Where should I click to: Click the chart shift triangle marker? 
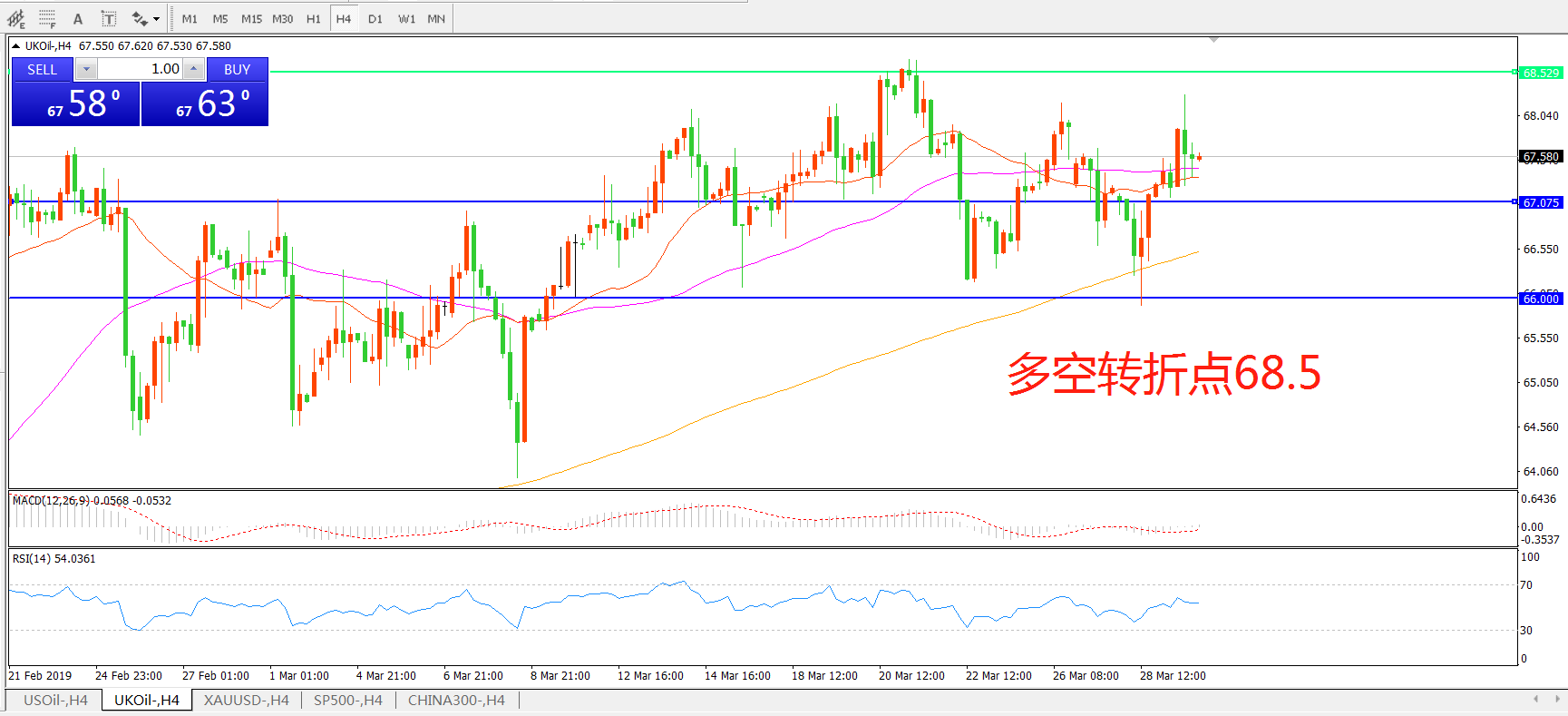[1213, 40]
